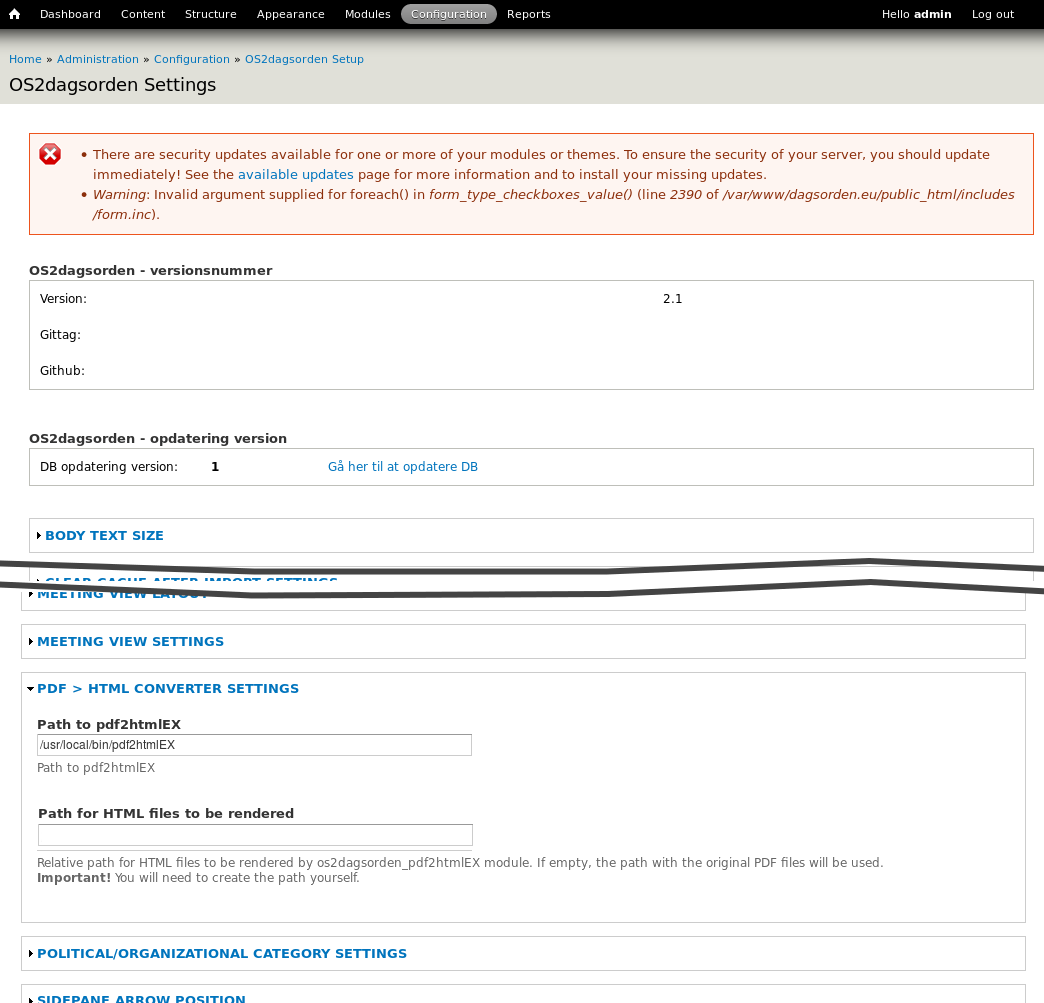The height and width of the screenshot is (1003, 1044).
Task: Open the Configuration breadcrumb link
Action: (192, 59)
